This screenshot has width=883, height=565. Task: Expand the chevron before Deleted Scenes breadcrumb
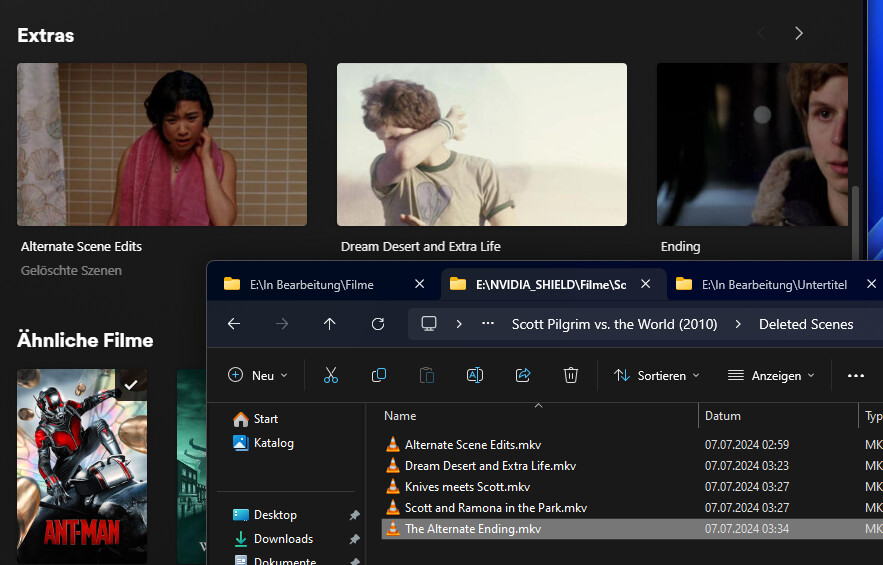point(738,324)
